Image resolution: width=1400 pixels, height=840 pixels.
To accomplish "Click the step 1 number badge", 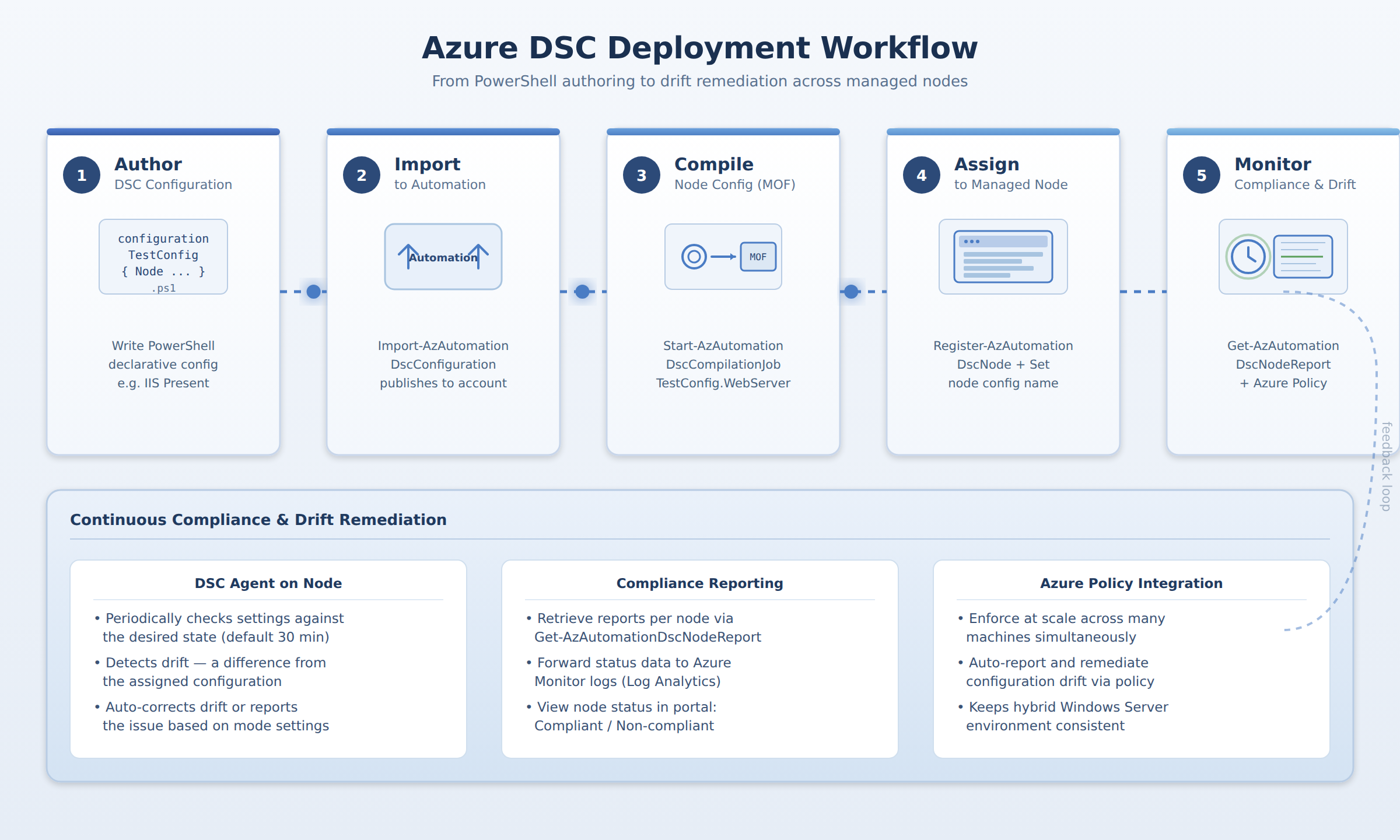I will coord(82,175).
